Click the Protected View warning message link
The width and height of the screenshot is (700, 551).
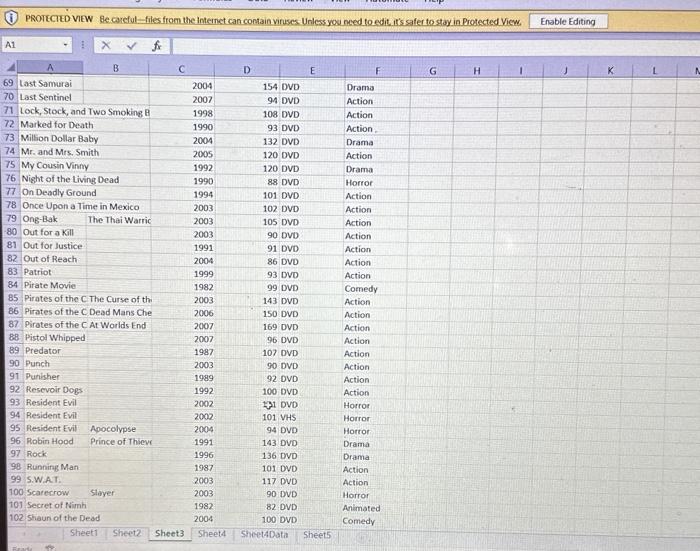(x=310, y=21)
